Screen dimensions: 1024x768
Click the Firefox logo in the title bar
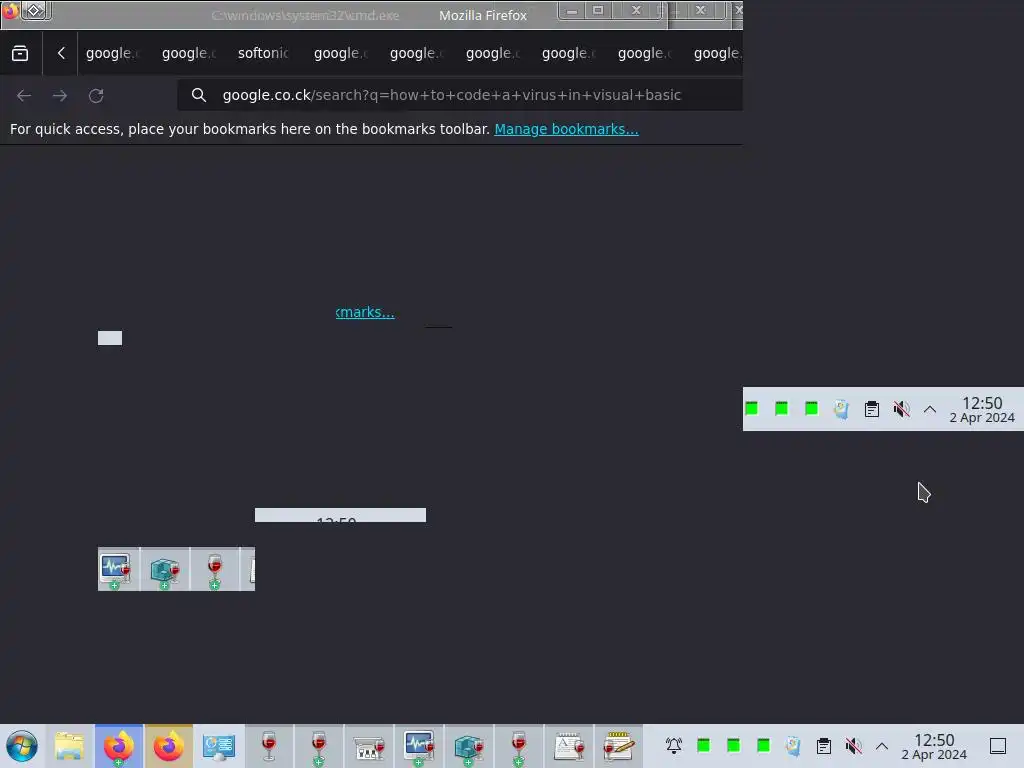coord(10,10)
